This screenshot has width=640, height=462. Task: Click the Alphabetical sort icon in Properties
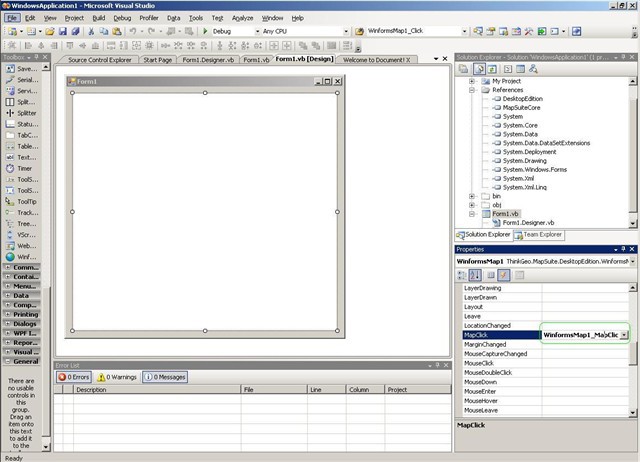coord(476,274)
